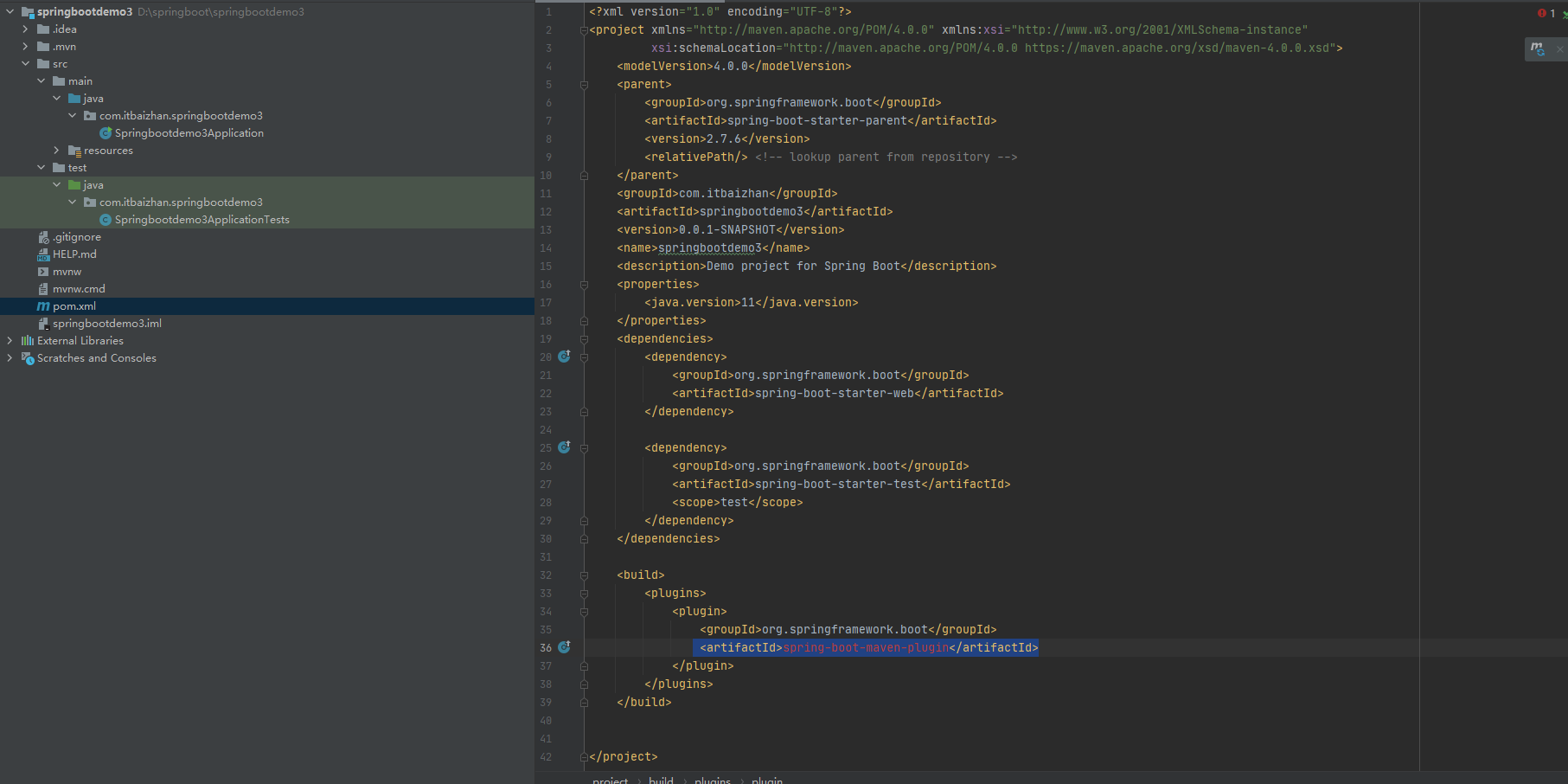The width and height of the screenshot is (1568, 784).
Task: Expand the resources folder arrow
Action: (56, 151)
